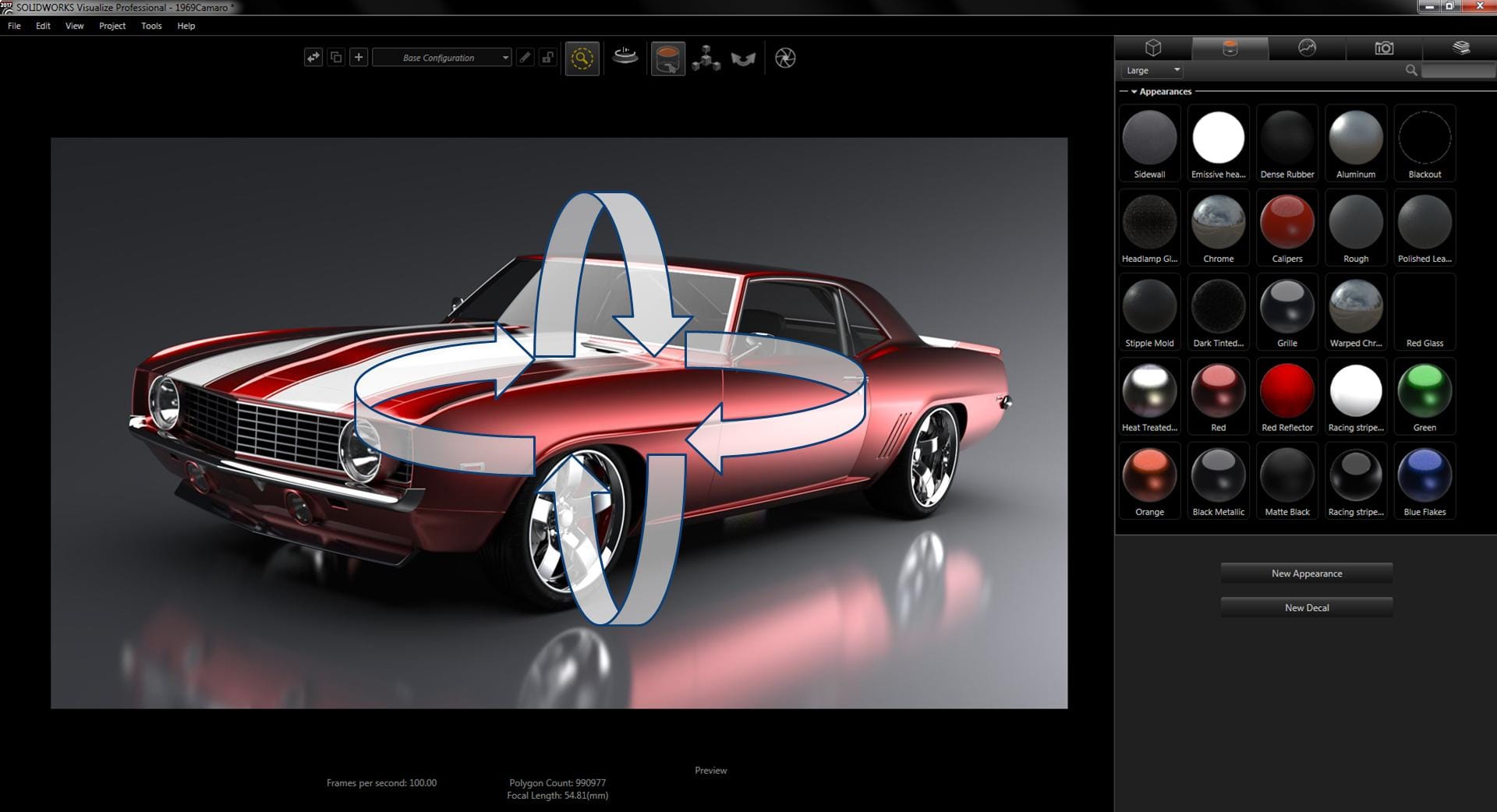This screenshot has height=812, width=1497.
Task: Click the rename configuration pencil icon
Action: point(526,58)
